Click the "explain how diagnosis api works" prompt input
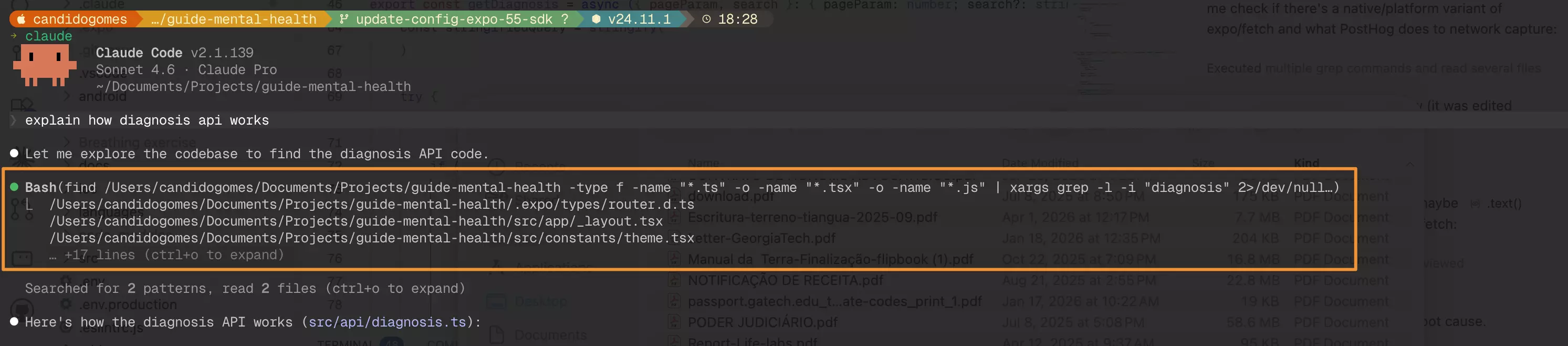This screenshot has height=346, width=1568. [147, 120]
